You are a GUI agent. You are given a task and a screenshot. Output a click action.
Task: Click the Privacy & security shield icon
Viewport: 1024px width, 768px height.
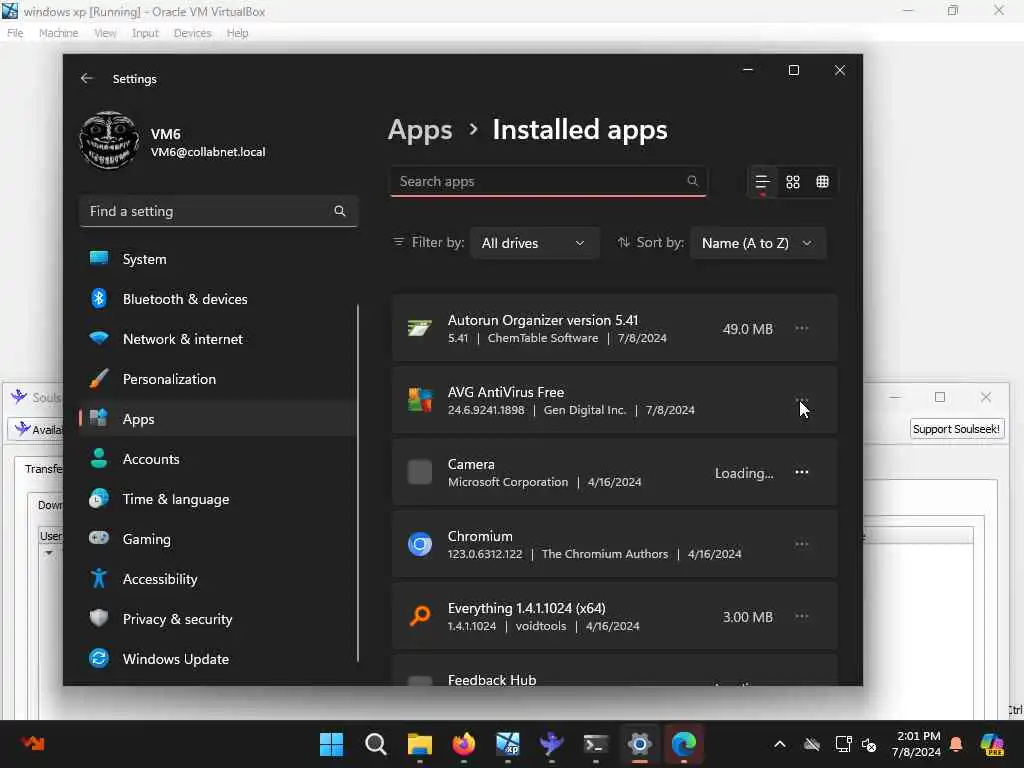99,618
